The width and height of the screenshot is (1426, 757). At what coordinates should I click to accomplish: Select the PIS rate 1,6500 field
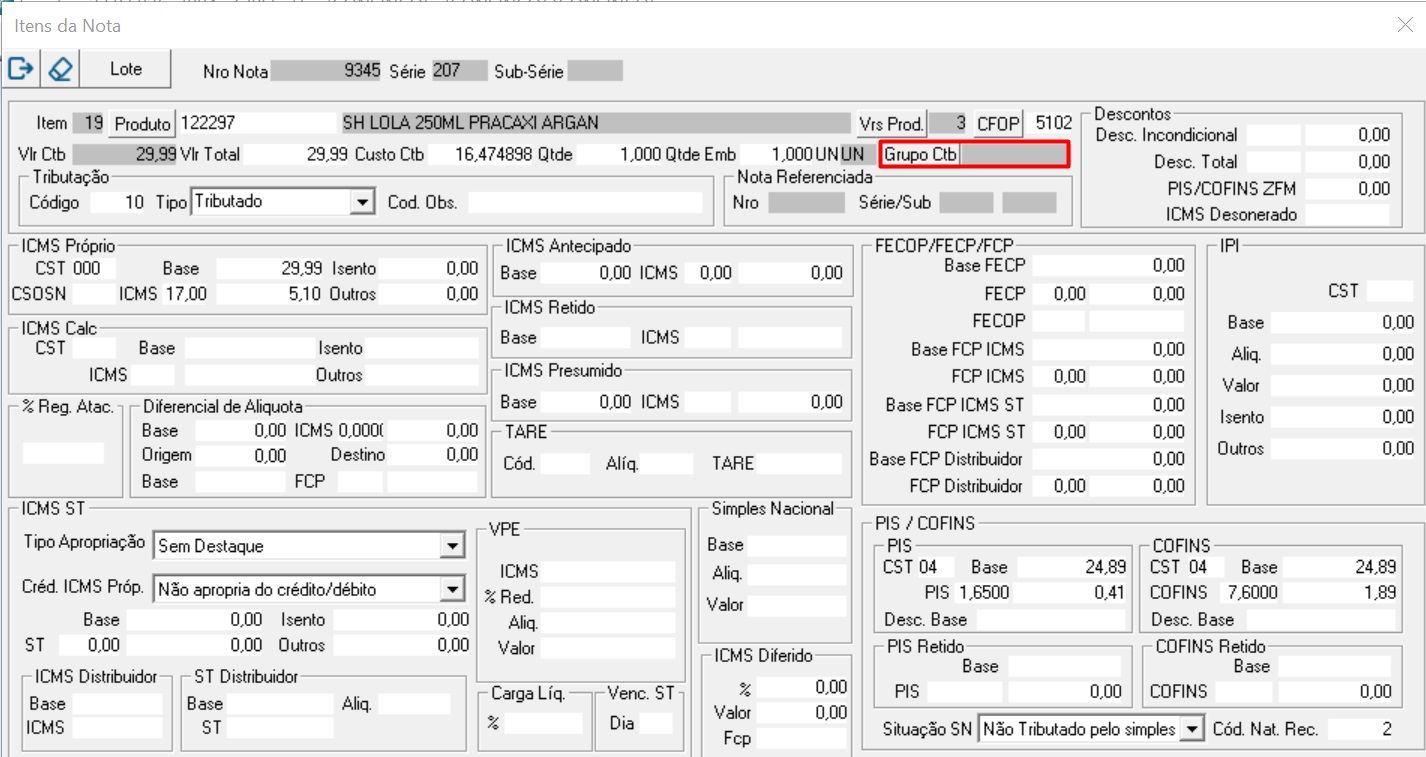pos(982,593)
